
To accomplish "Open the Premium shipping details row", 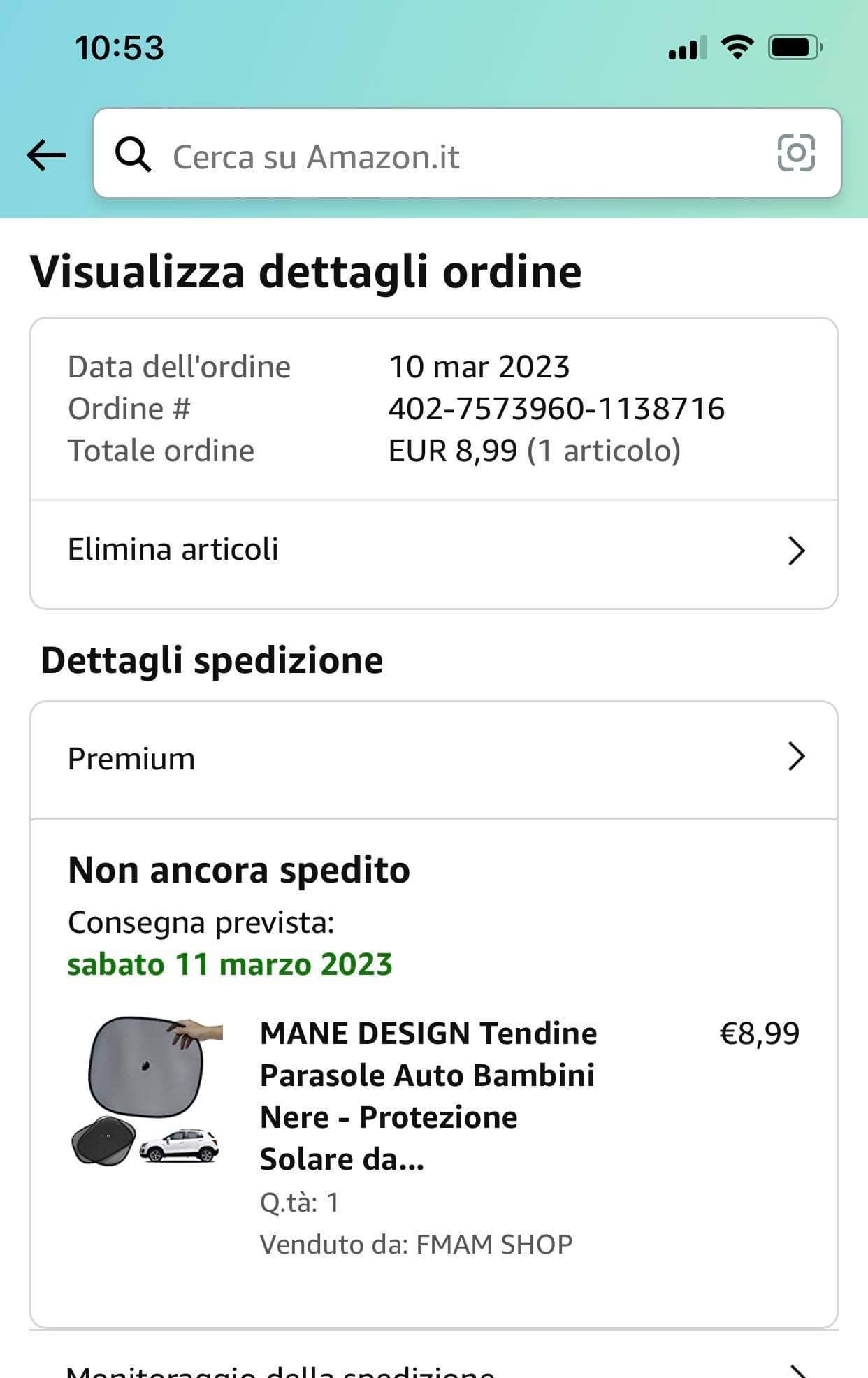I will click(x=434, y=760).
